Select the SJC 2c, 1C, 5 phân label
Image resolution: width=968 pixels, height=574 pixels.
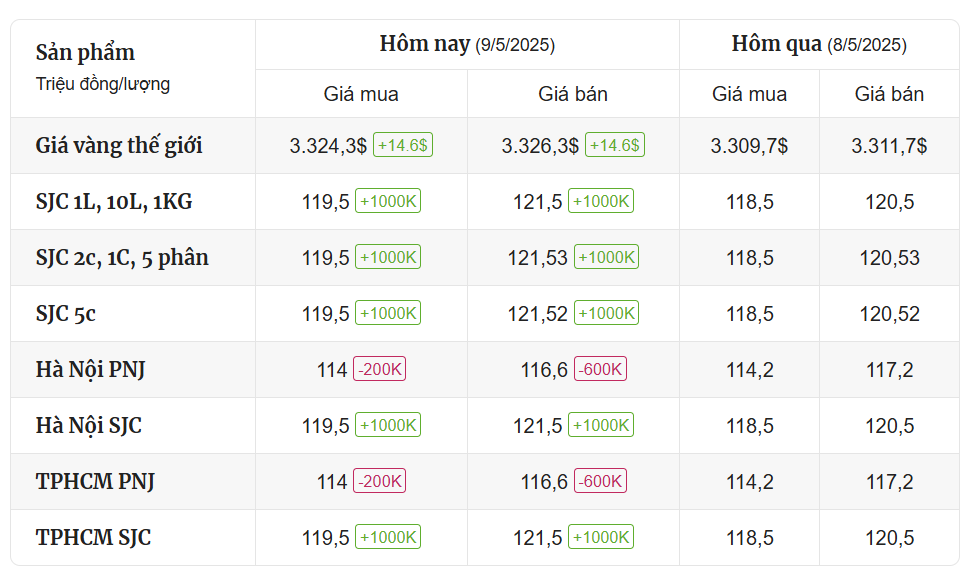pyautogui.click(x=122, y=258)
